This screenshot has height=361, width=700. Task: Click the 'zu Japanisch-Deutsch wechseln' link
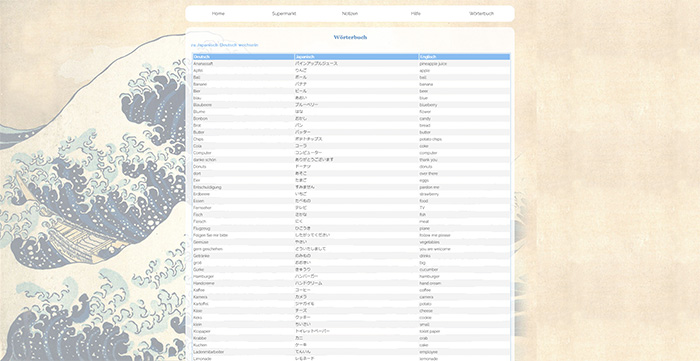click(225, 45)
